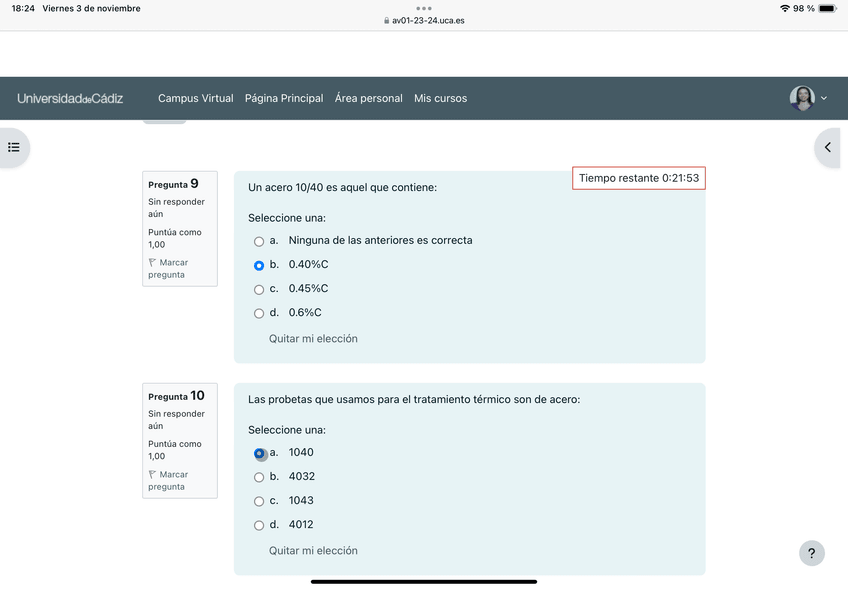Viewport: 848px width, 589px height.
Task: Open the course index list icon
Action: [x=14, y=147]
